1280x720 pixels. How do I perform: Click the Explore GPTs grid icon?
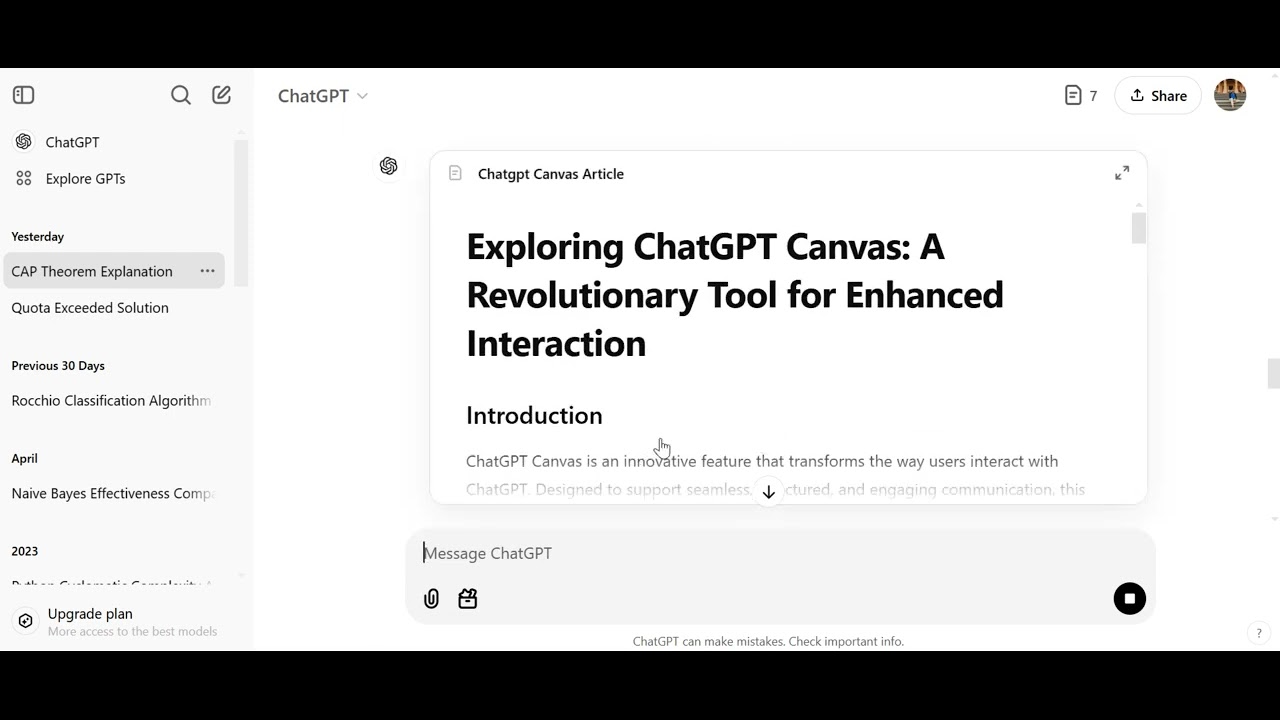coord(24,179)
